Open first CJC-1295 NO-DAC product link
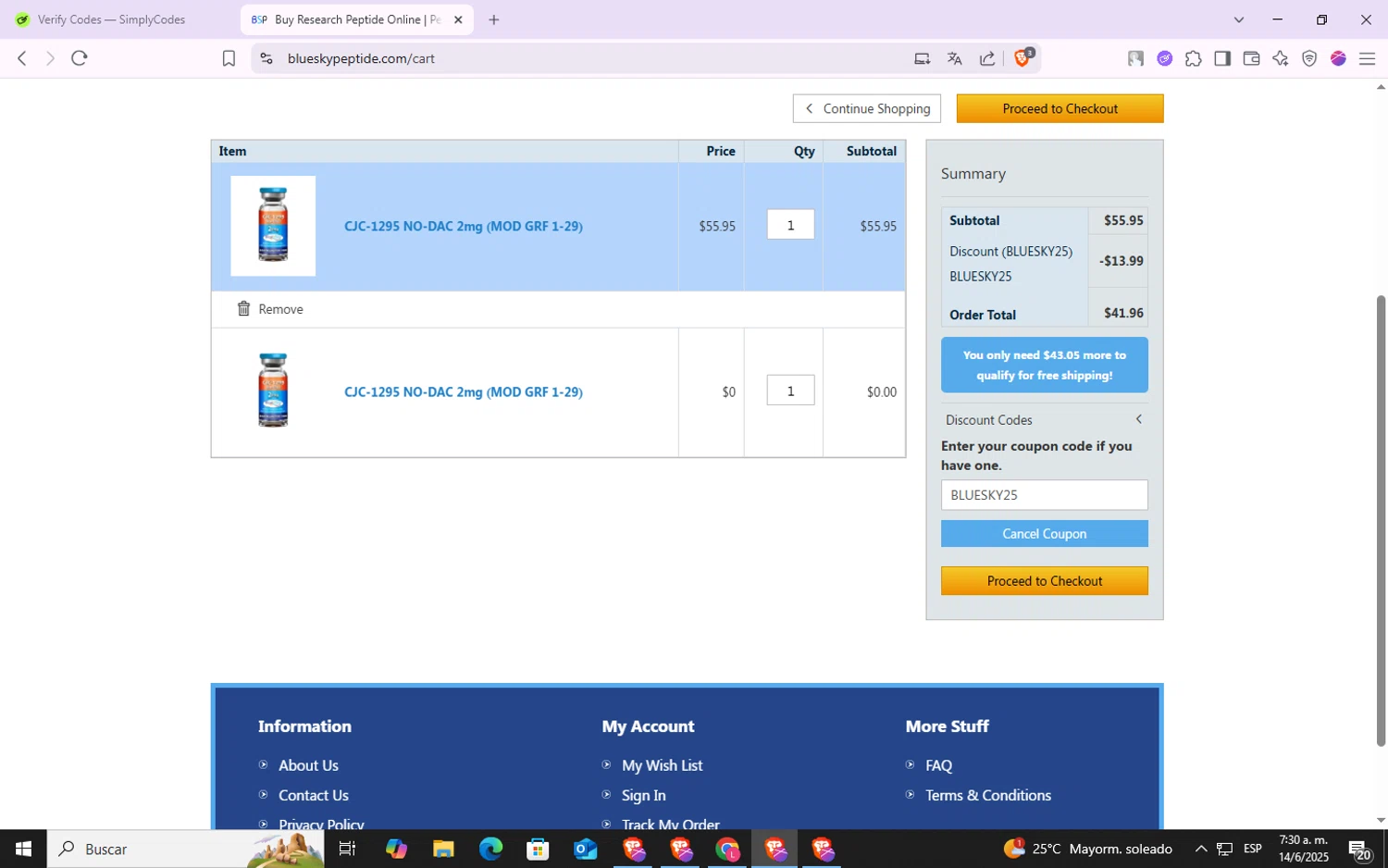Viewport: 1388px width, 868px height. pos(464,226)
